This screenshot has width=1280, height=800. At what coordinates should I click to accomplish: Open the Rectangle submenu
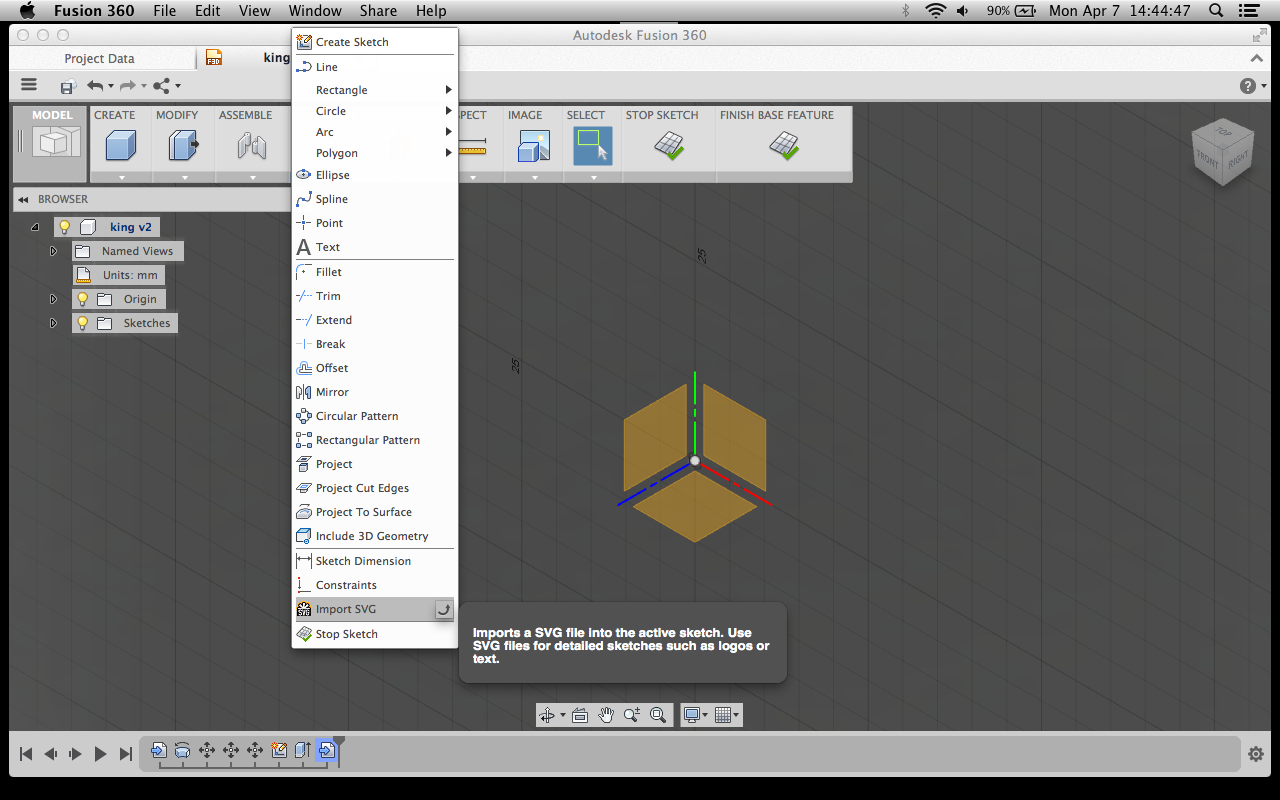(375, 90)
